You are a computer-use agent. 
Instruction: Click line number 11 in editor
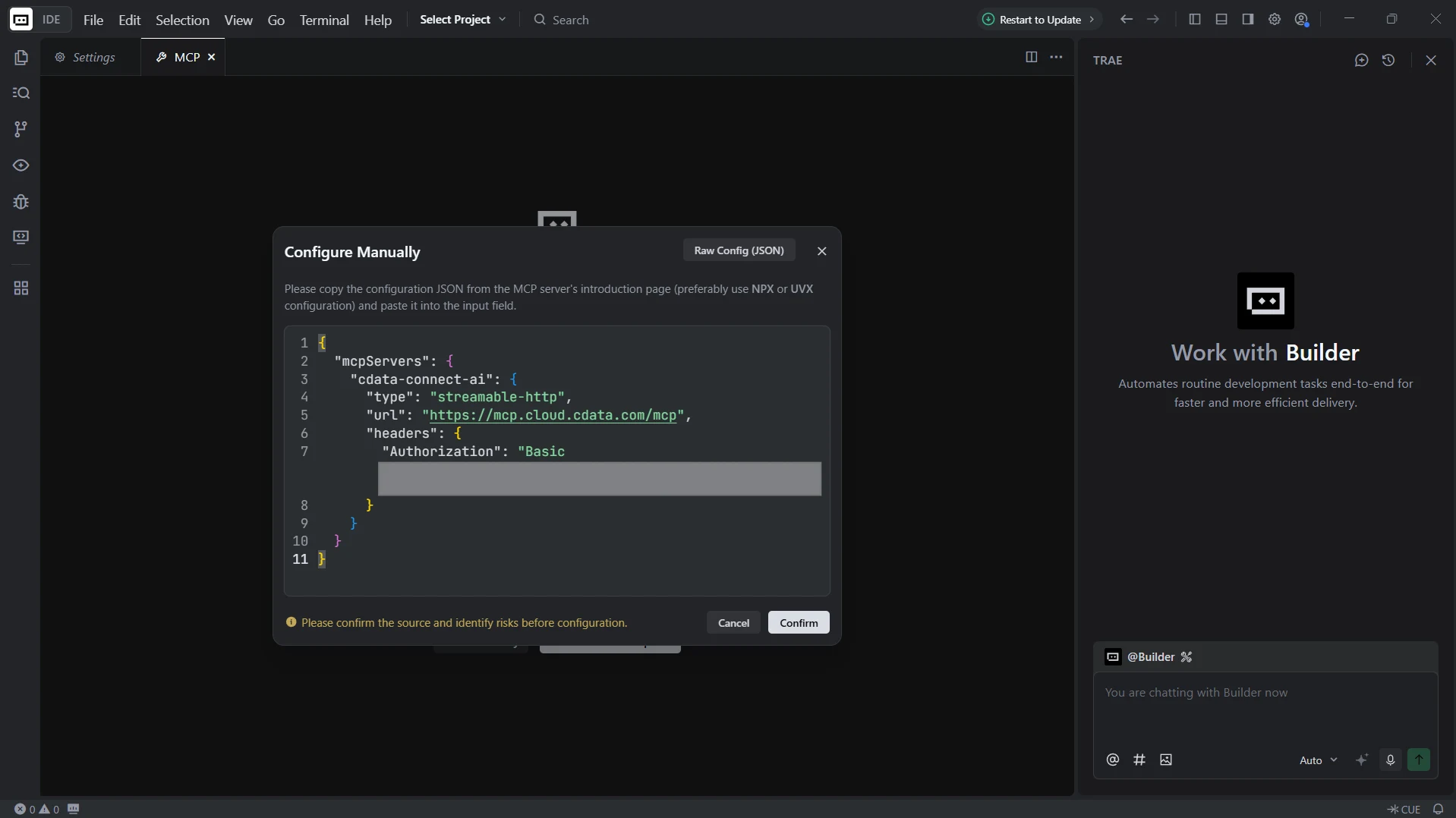click(301, 560)
